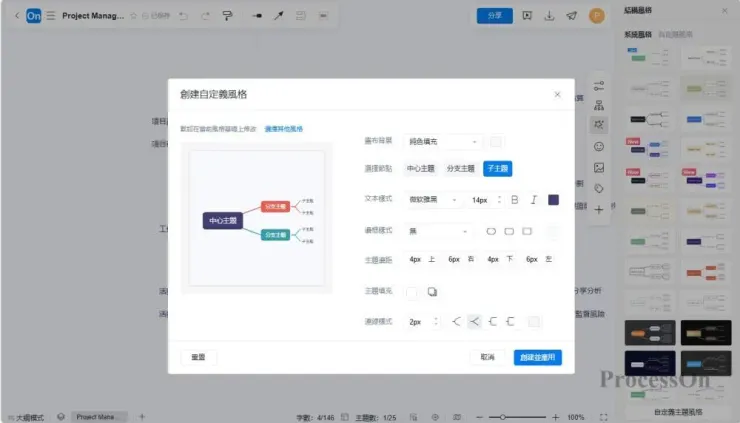Click the 重置 reset button

(x=198, y=357)
